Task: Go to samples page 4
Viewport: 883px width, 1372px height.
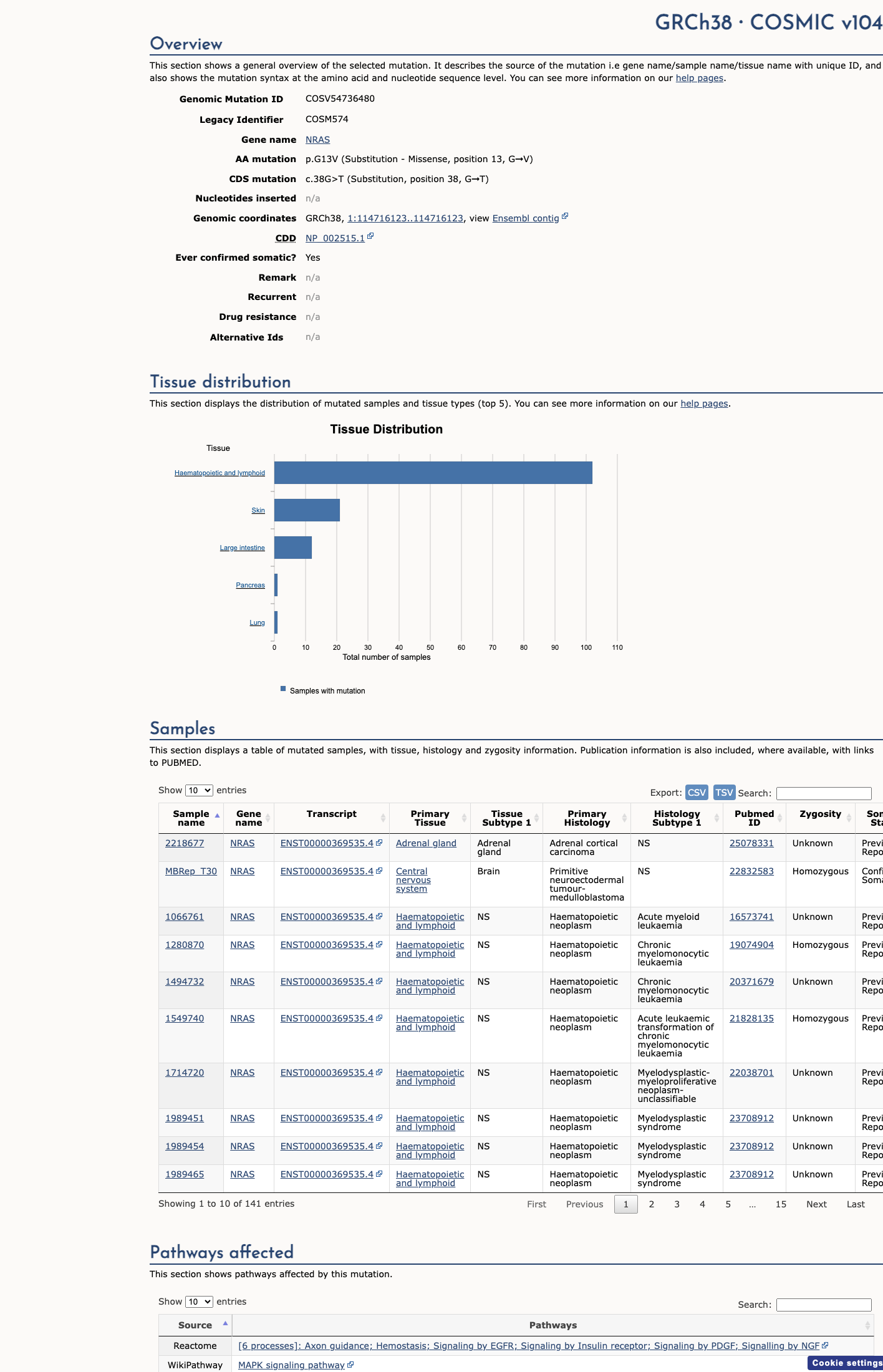Action: [x=702, y=1204]
